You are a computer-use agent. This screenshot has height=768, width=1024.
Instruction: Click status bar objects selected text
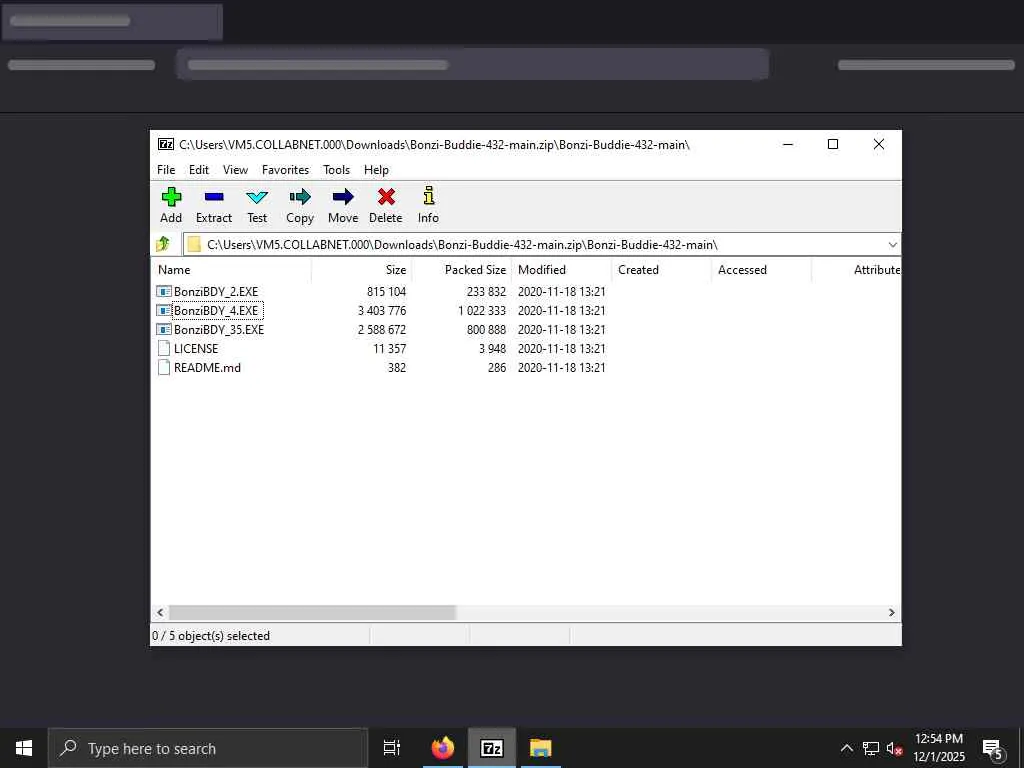tap(211, 635)
